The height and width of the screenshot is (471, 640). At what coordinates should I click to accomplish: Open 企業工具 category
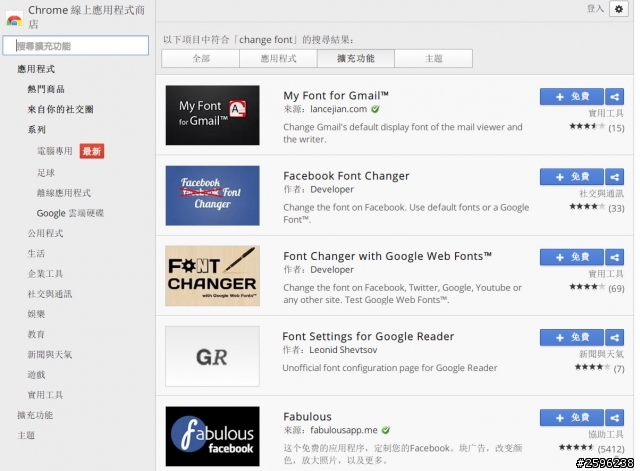[45, 274]
